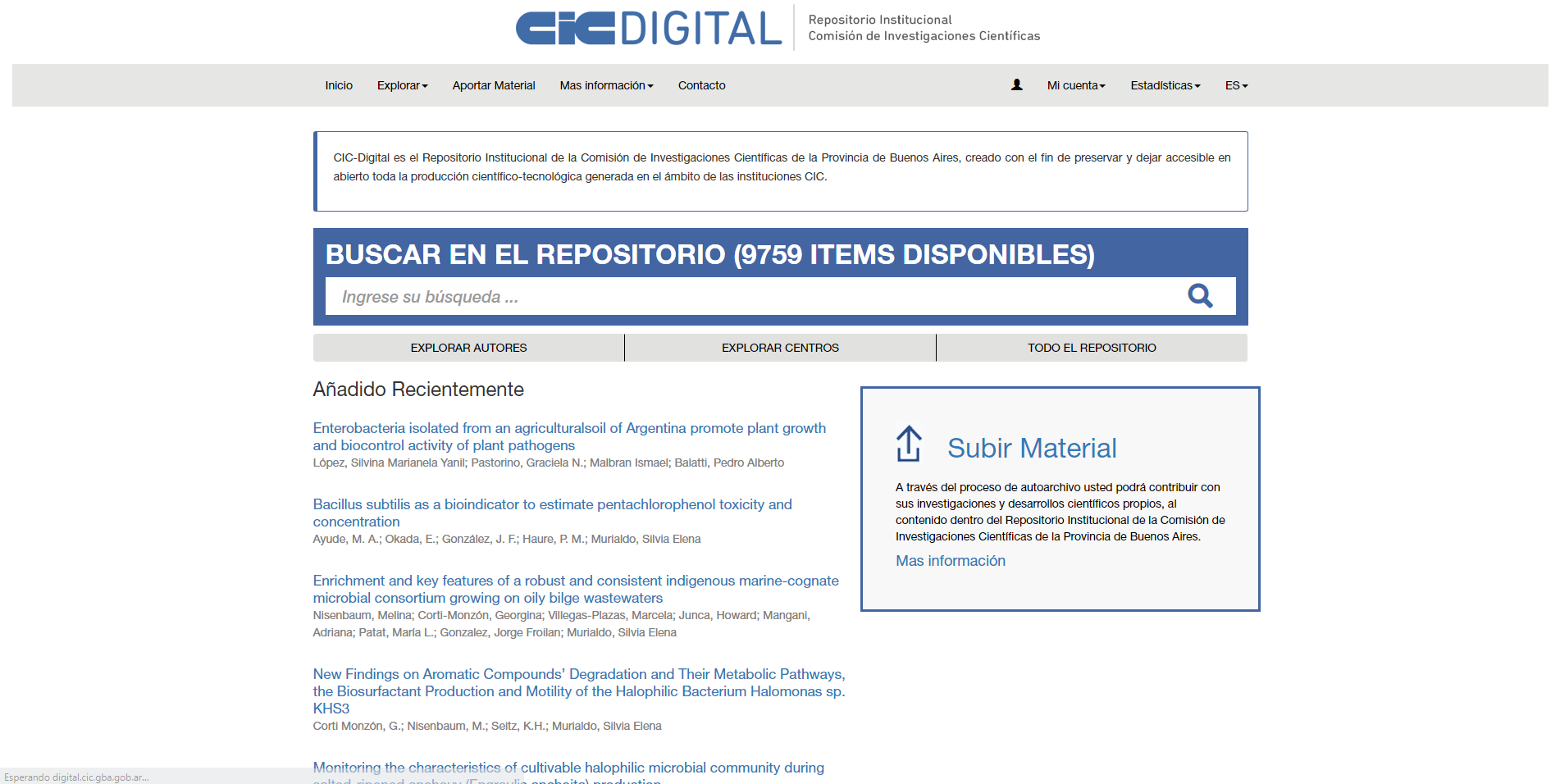Click the TODO EL REPOSITORIO button
Image resolution: width=1560 pixels, height=784 pixels.
tap(1092, 348)
